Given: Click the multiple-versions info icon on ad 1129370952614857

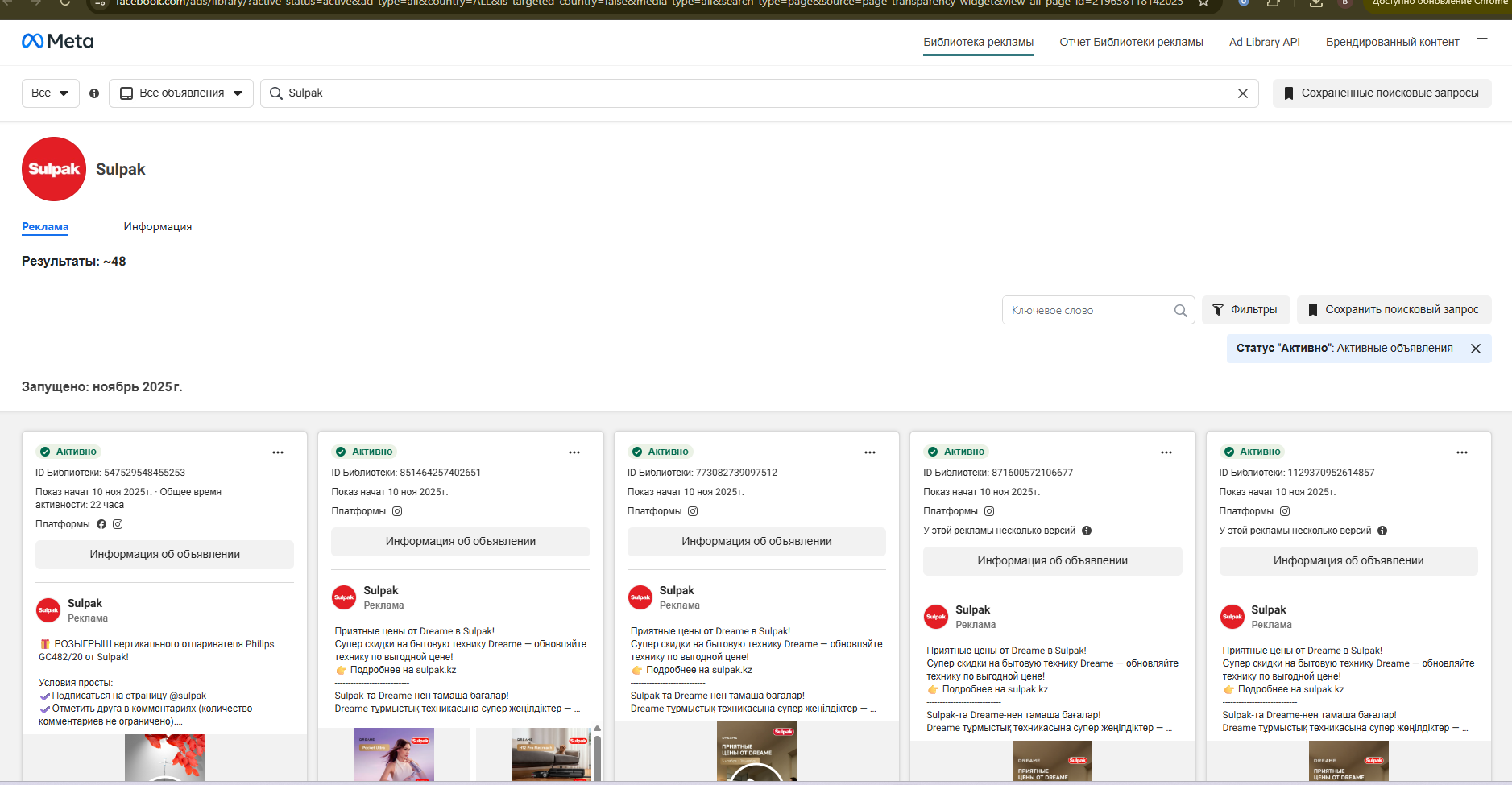Looking at the screenshot, I should click(x=1382, y=531).
